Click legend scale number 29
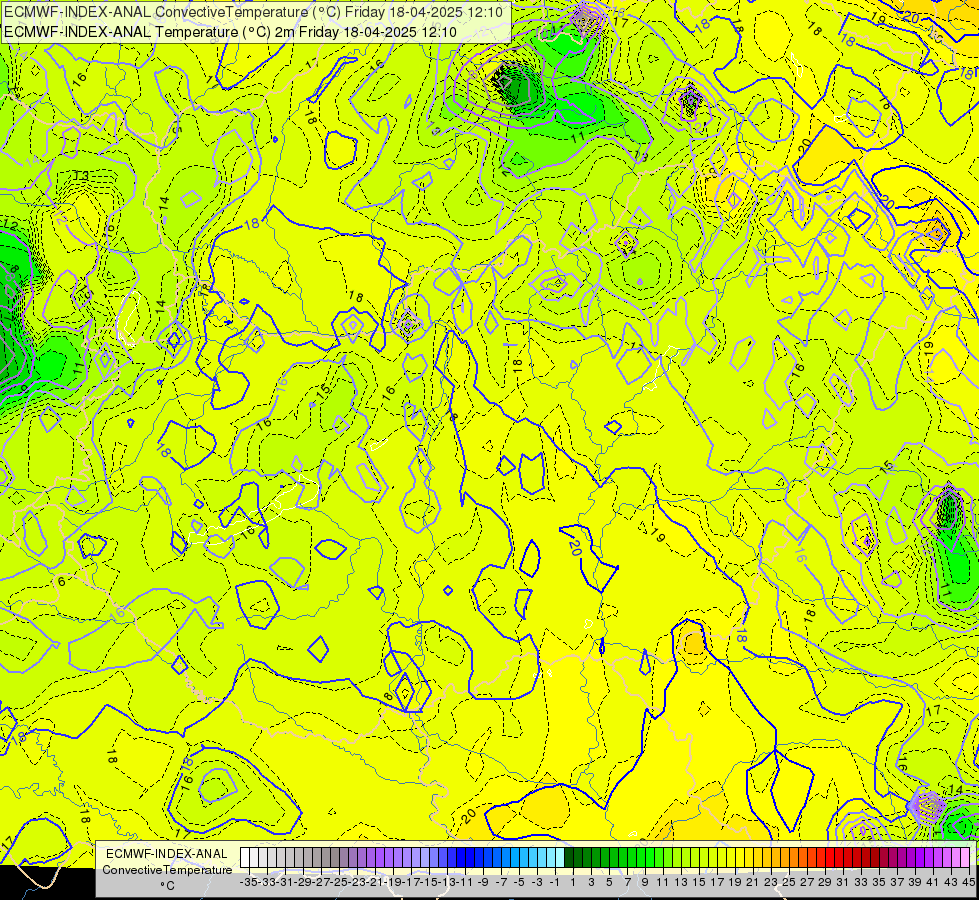The height and width of the screenshot is (900, 979). coord(825,882)
